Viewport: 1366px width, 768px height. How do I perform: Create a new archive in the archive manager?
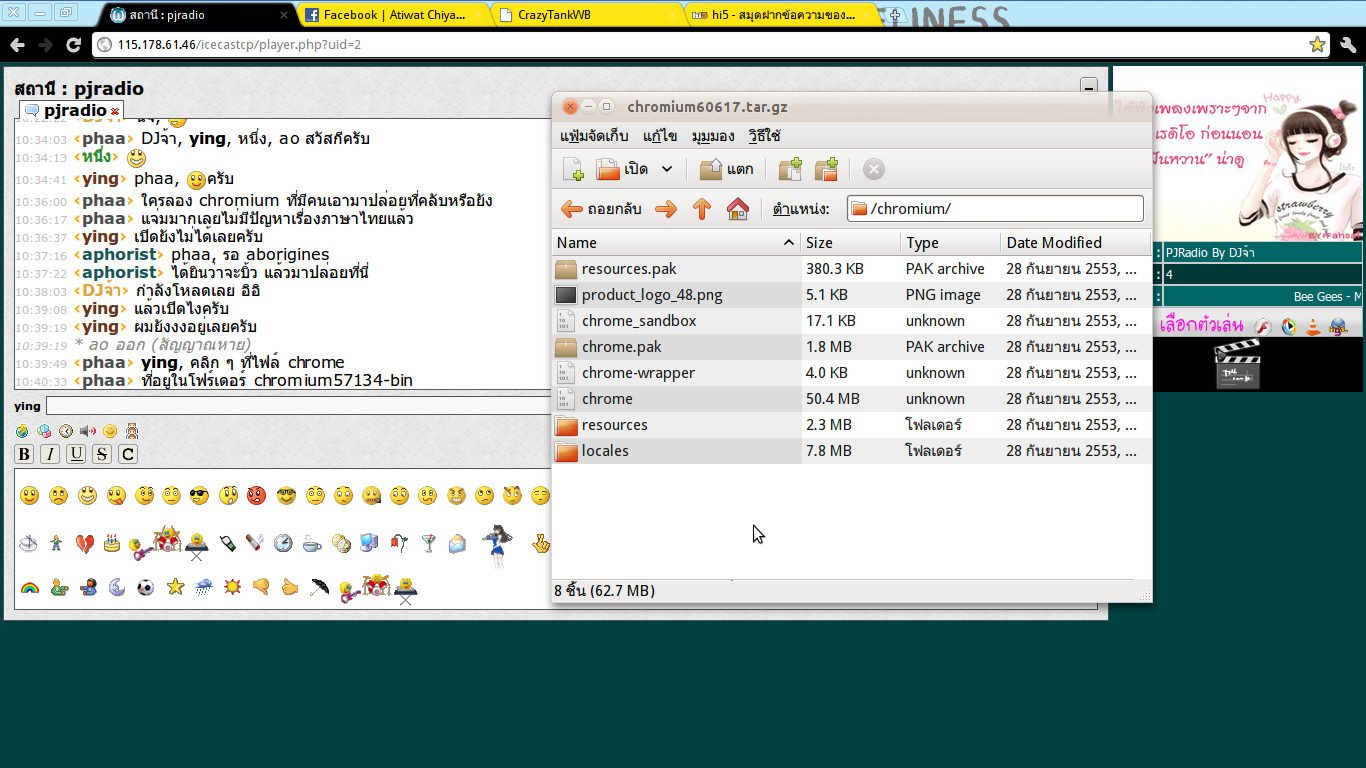tap(574, 169)
